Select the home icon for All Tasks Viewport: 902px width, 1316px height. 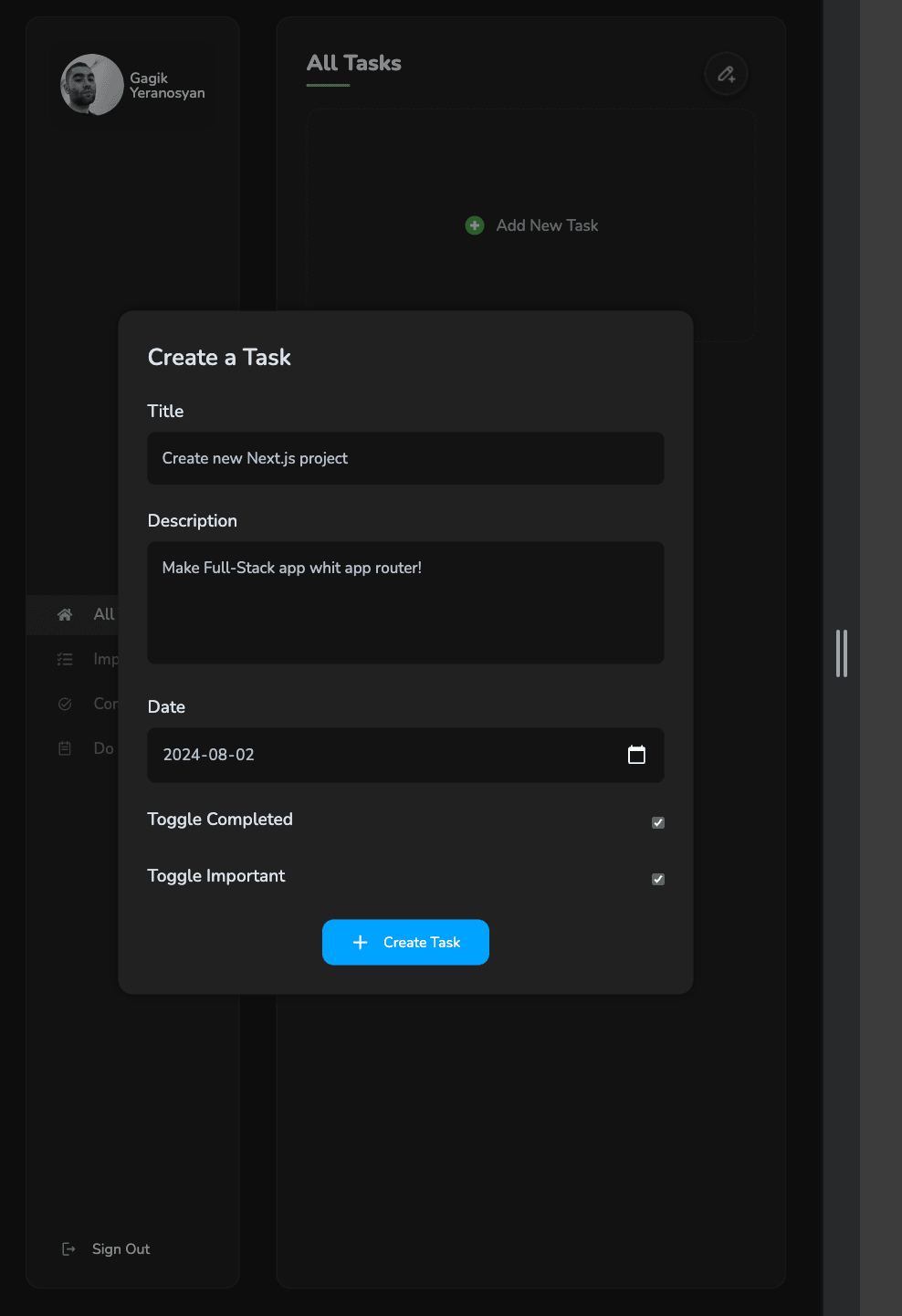pyautogui.click(x=64, y=614)
